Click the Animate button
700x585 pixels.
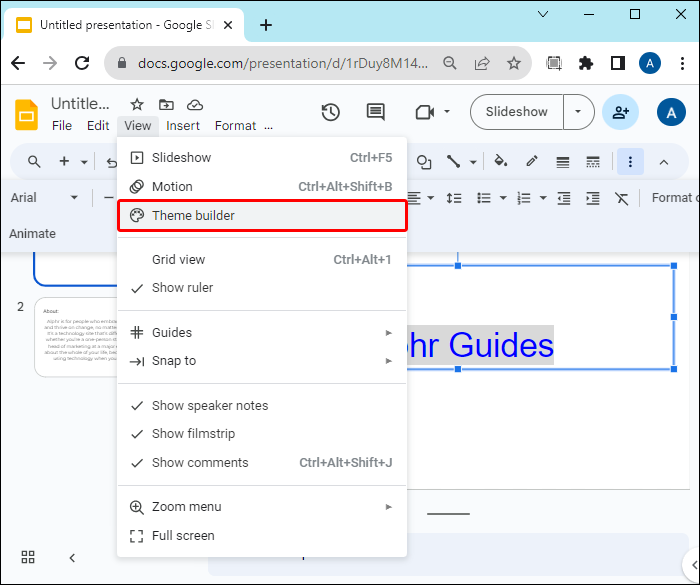pyautogui.click(x=32, y=234)
